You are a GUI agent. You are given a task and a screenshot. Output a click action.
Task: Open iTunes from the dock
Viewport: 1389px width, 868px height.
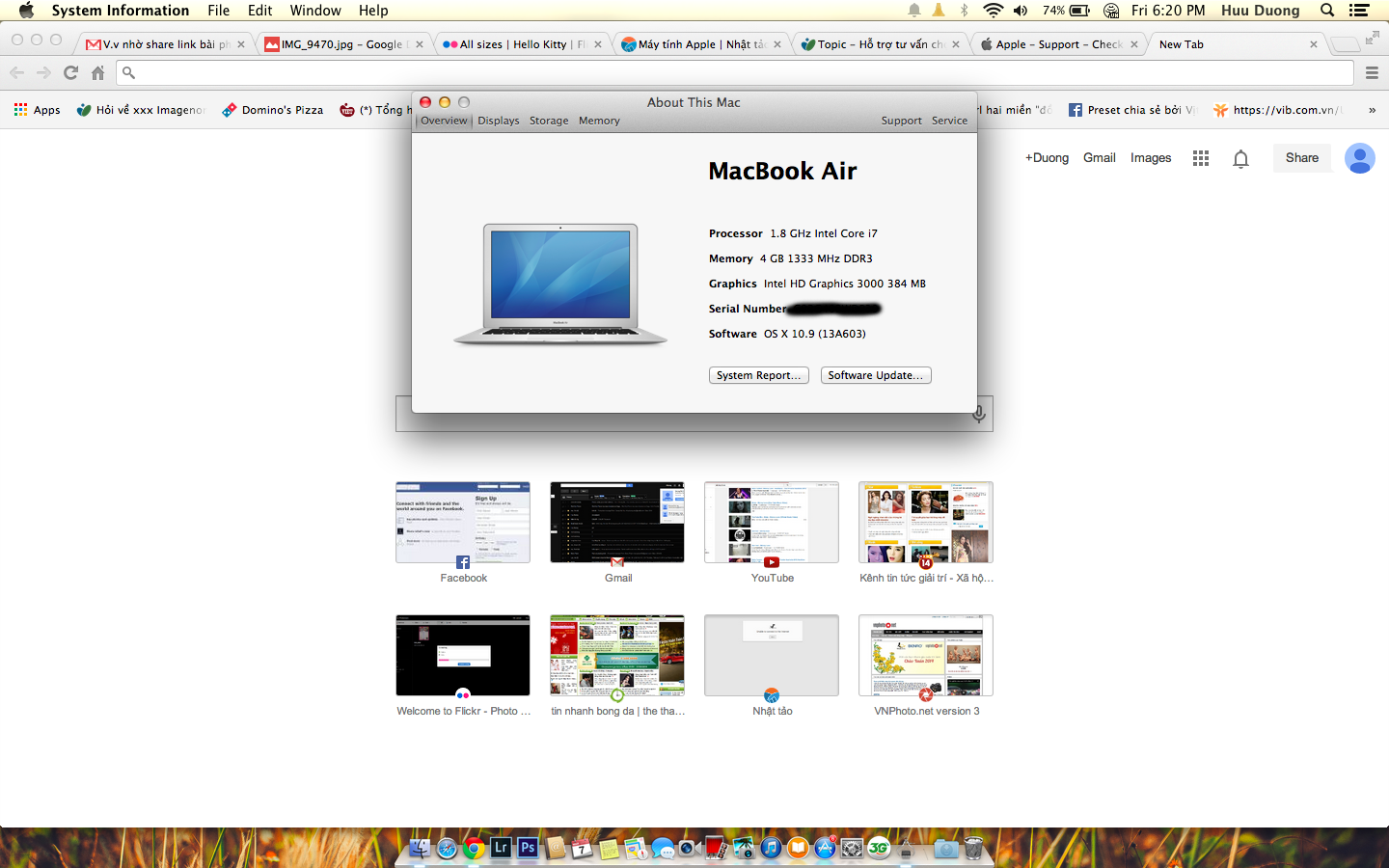(x=771, y=848)
